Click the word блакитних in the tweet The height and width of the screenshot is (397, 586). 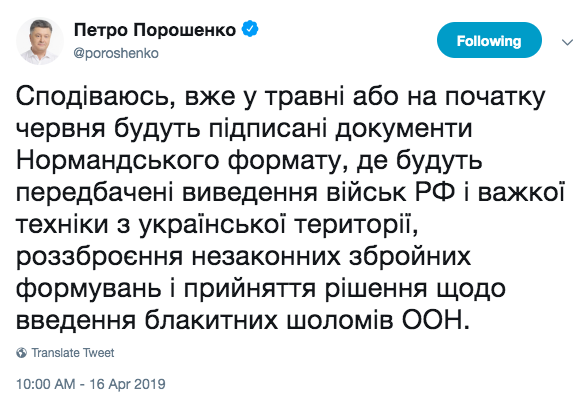click(211, 321)
